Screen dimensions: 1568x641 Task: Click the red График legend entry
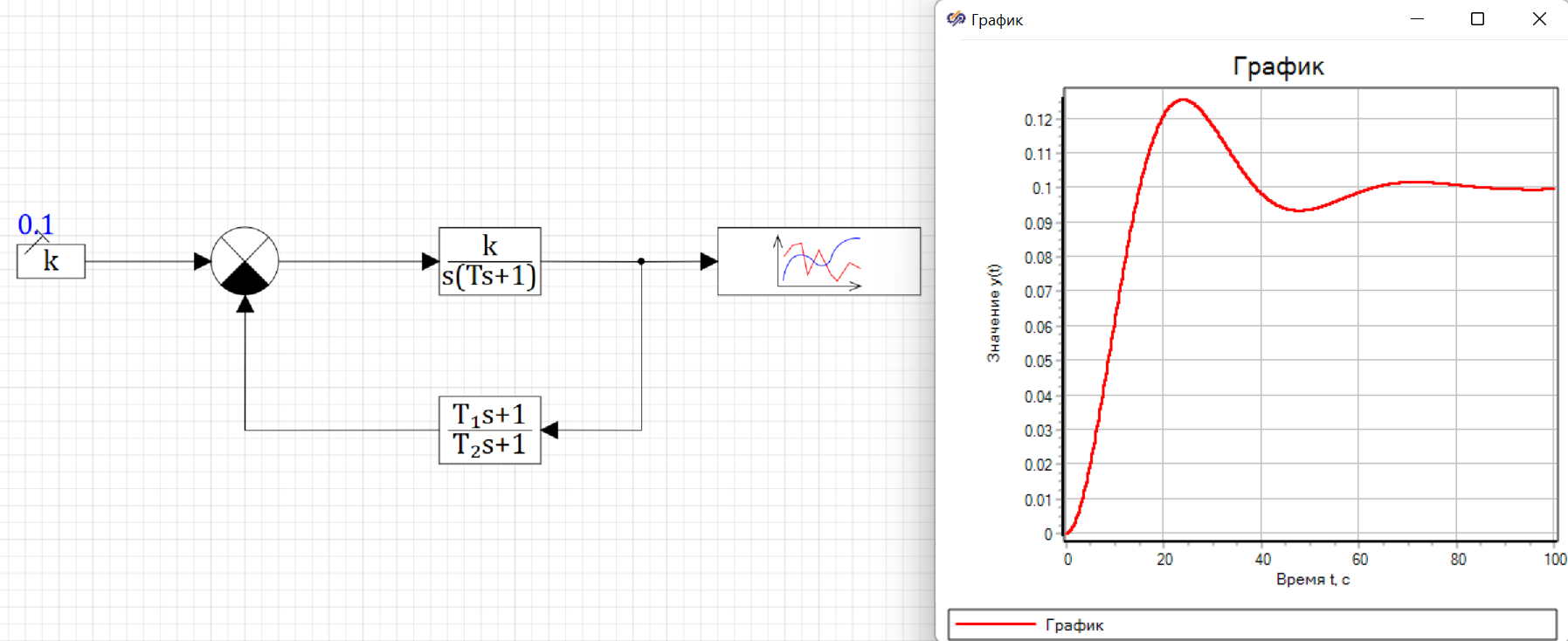click(x=1252, y=624)
